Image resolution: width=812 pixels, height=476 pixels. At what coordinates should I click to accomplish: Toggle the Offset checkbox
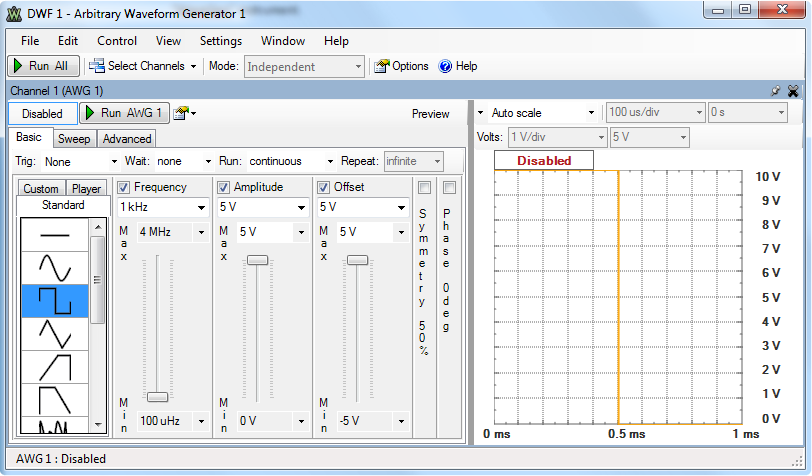pyautogui.click(x=323, y=187)
